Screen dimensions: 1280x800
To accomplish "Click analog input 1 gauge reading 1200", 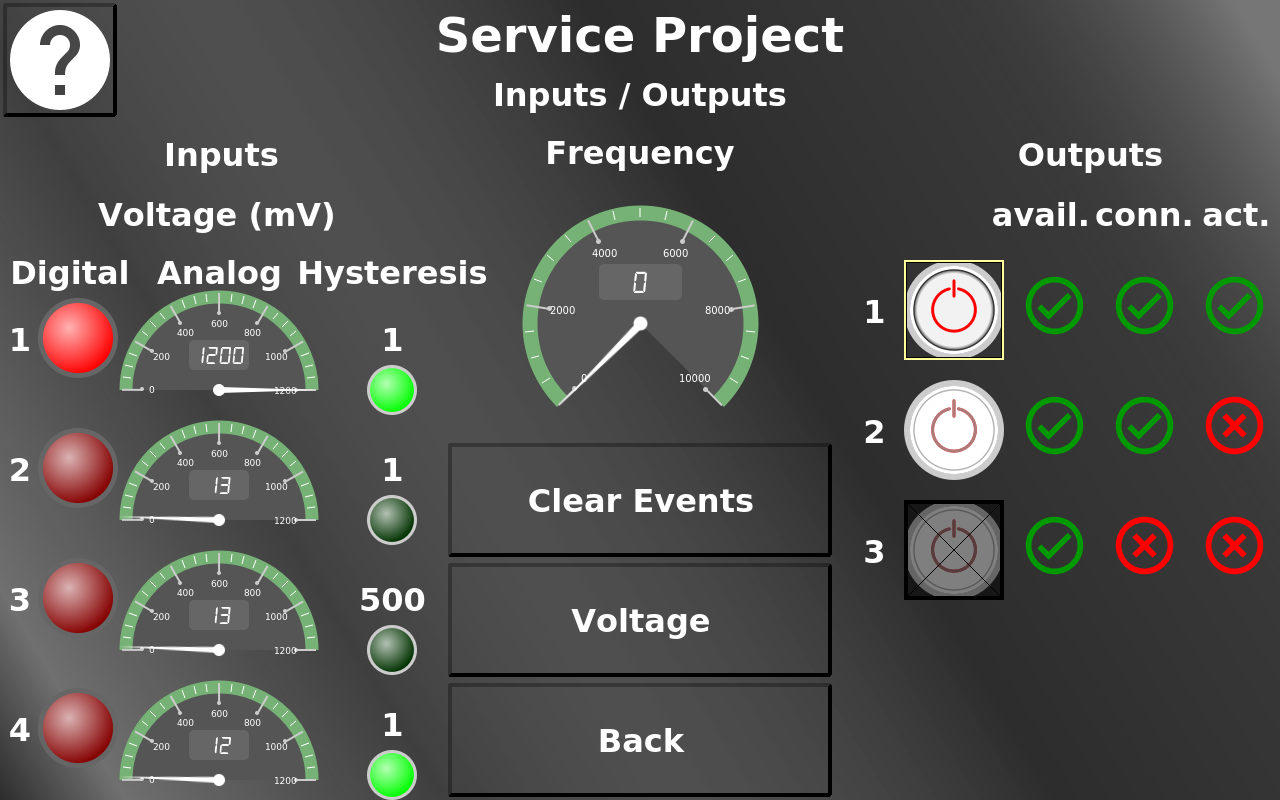I will pos(219,345).
